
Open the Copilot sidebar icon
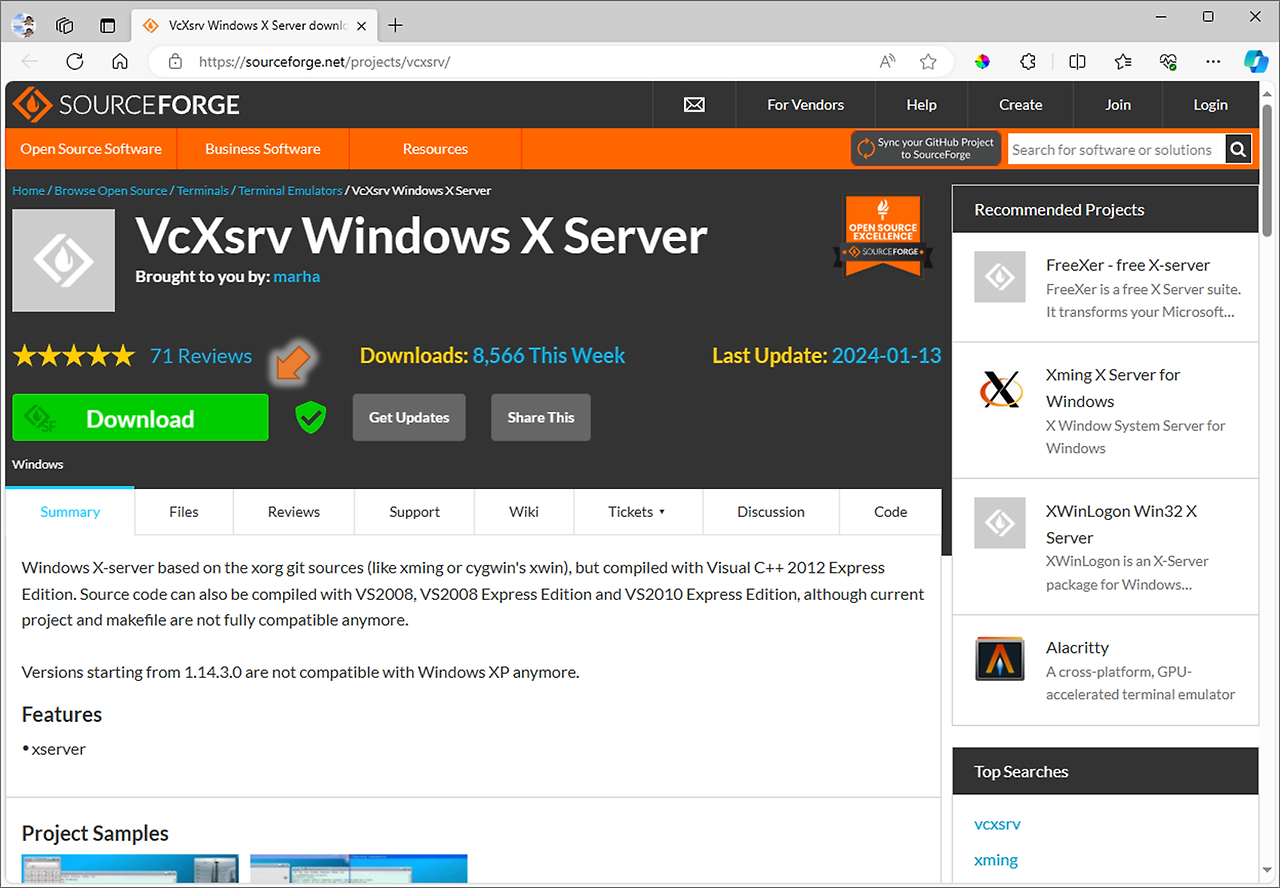tap(1256, 62)
